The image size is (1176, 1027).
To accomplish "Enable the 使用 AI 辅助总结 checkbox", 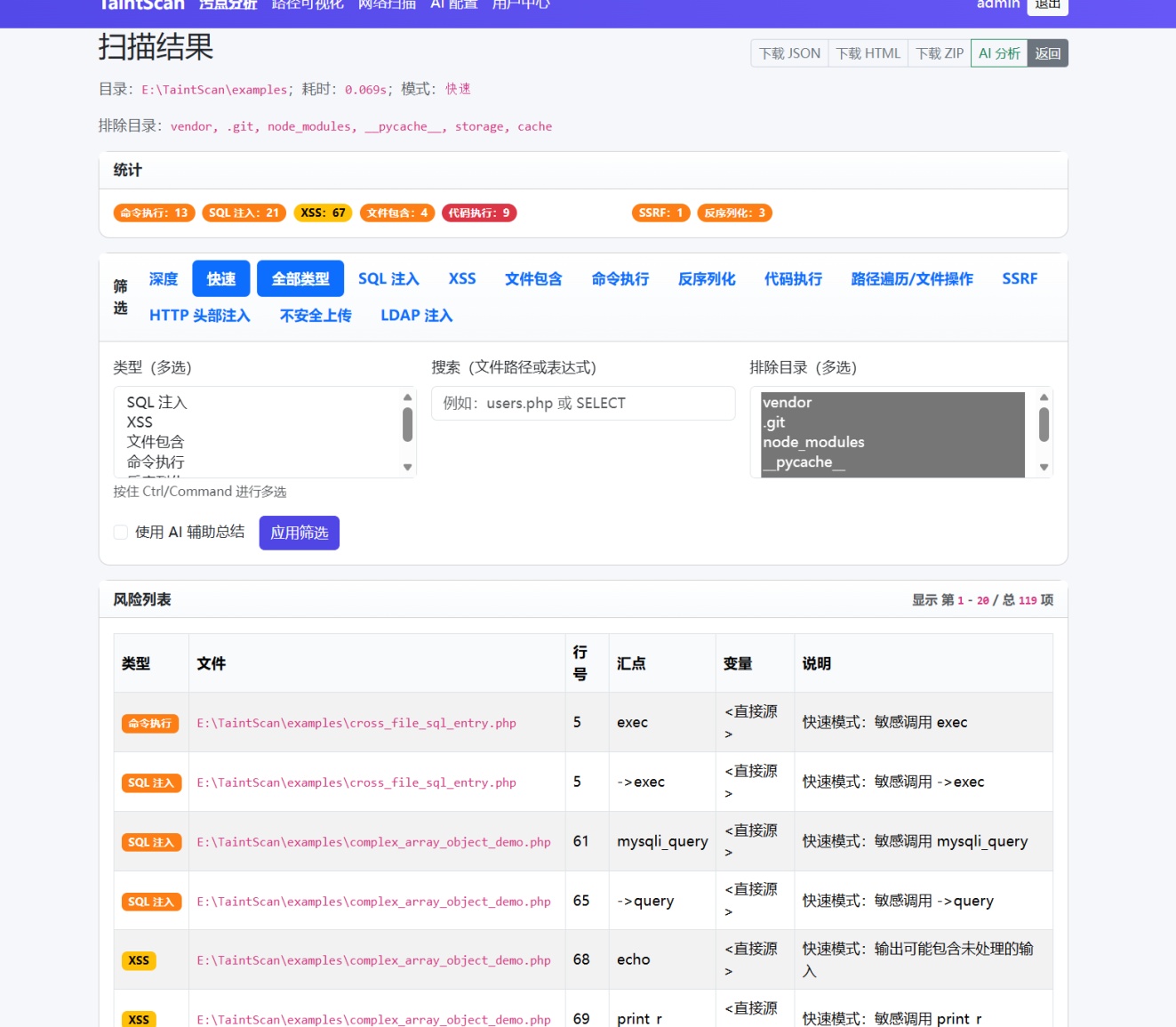I will tap(121, 533).
